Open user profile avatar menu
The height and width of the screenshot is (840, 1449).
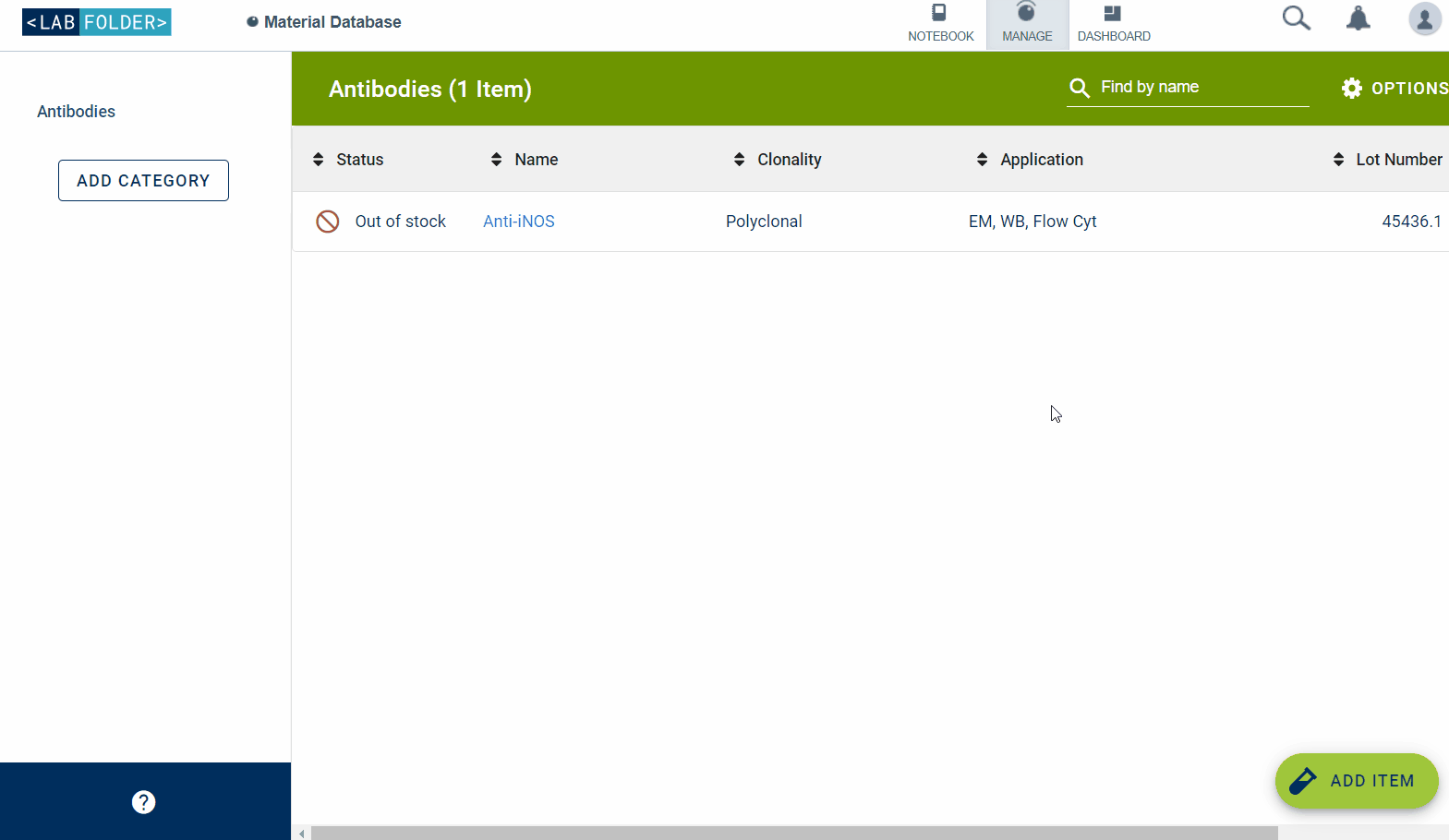coord(1425,18)
